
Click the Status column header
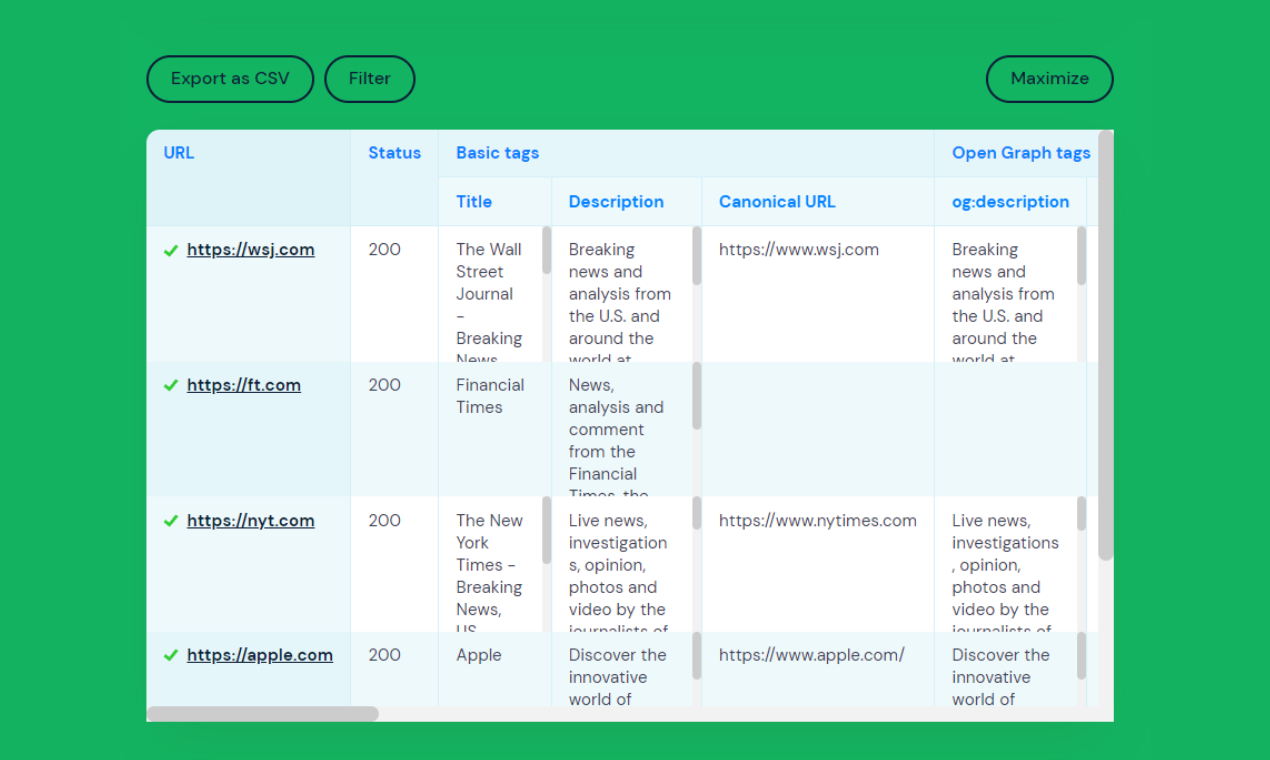coord(394,178)
